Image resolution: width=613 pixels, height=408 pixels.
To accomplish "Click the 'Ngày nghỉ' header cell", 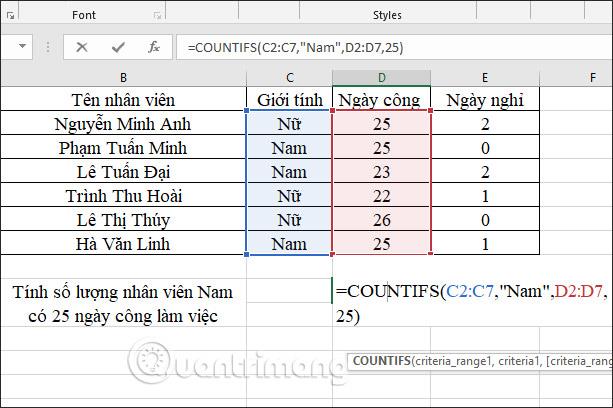I will (x=485, y=99).
